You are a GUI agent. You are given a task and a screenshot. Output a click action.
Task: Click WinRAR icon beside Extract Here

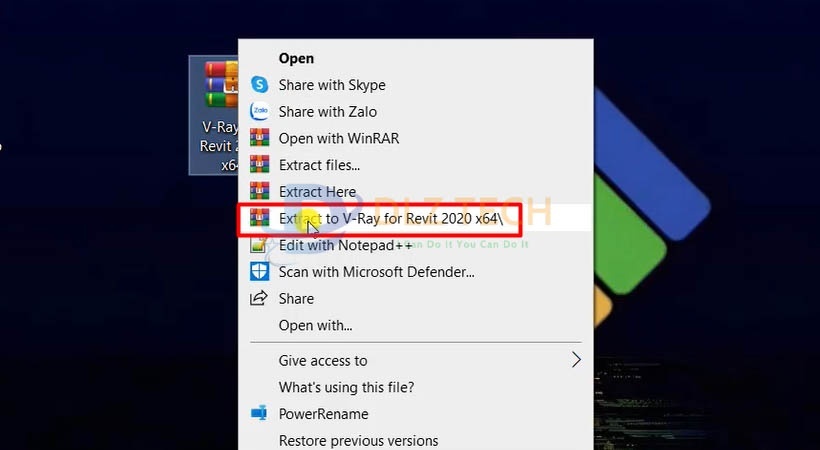pos(260,191)
